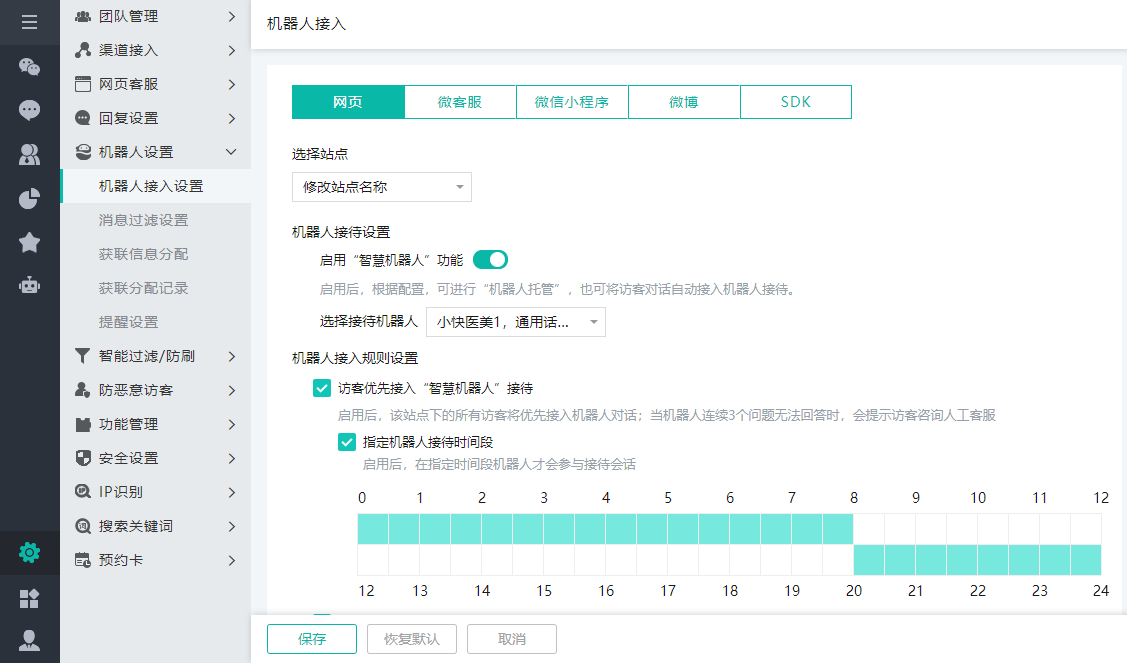Open the chat bubble conversations icon

(29, 110)
